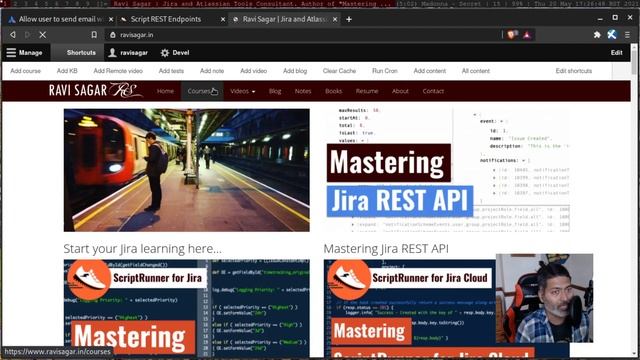Click Add blog shortcut

(x=295, y=71)
